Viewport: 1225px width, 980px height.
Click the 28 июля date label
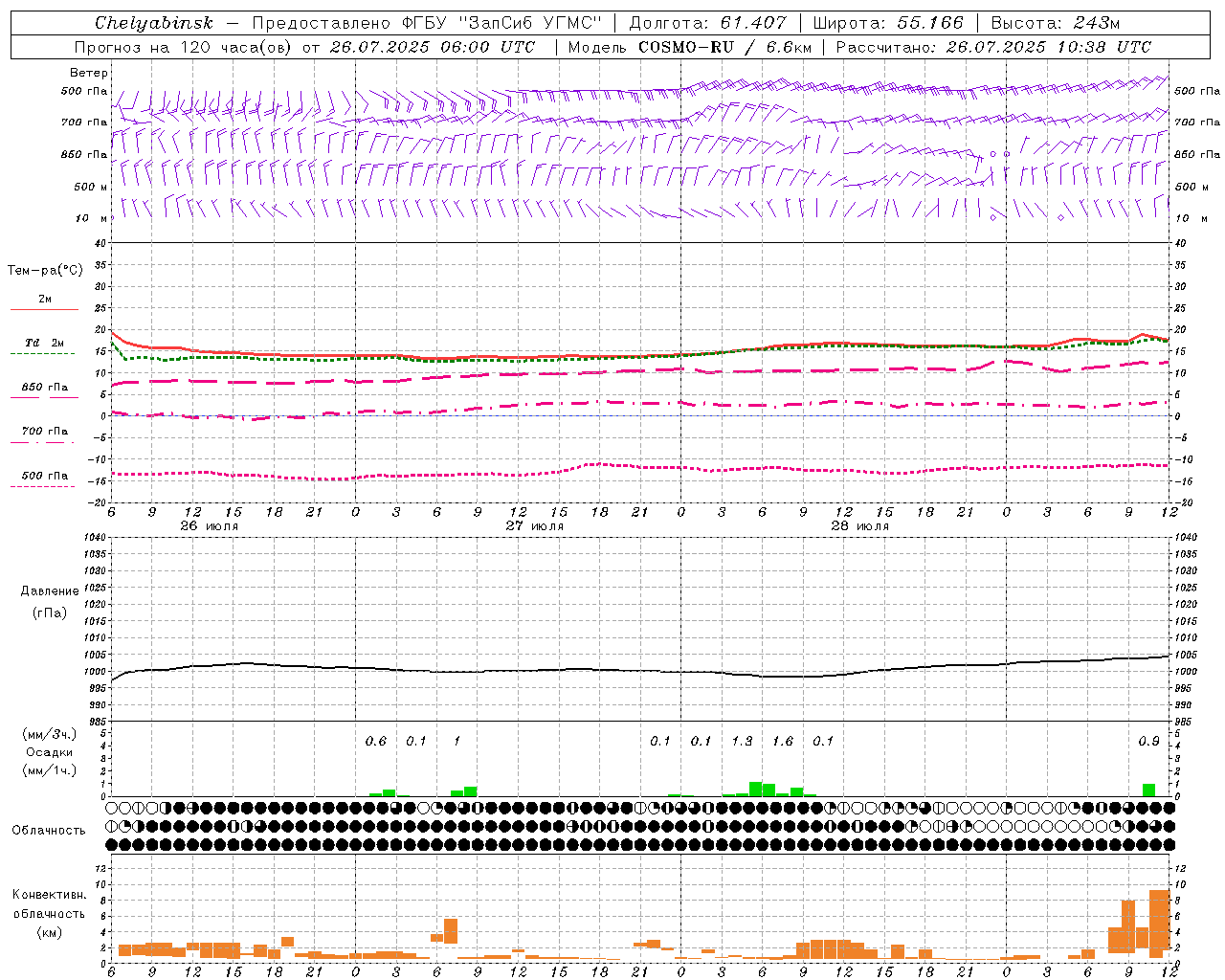(860, 526)
